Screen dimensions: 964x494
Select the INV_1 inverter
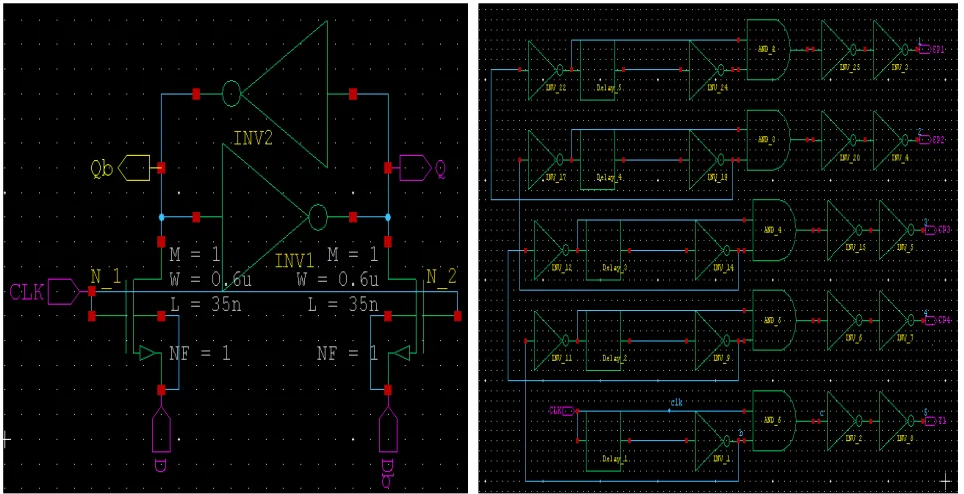coord(715,441)
